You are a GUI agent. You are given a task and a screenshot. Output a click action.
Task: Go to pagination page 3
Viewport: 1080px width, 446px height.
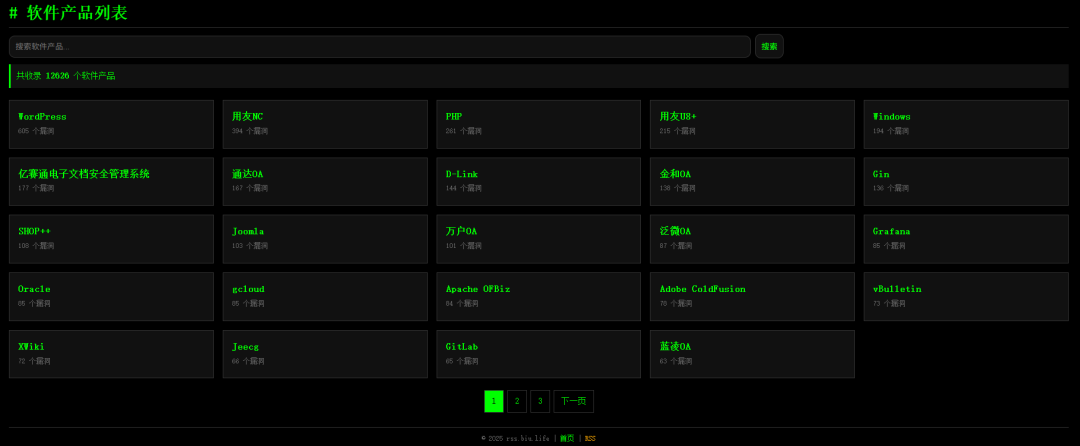tap(540, 401)
